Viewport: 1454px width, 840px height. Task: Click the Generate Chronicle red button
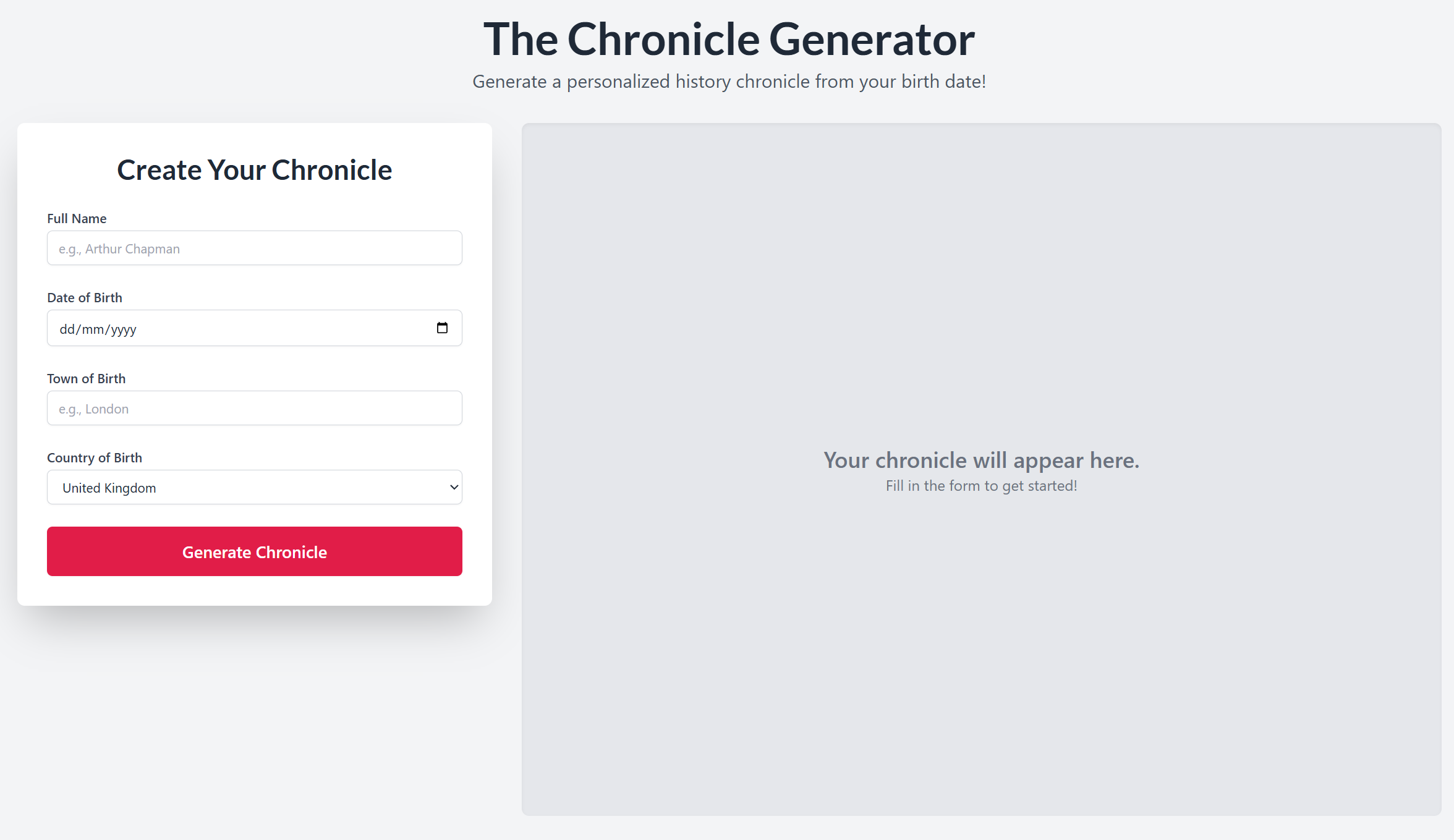[254, 551]
